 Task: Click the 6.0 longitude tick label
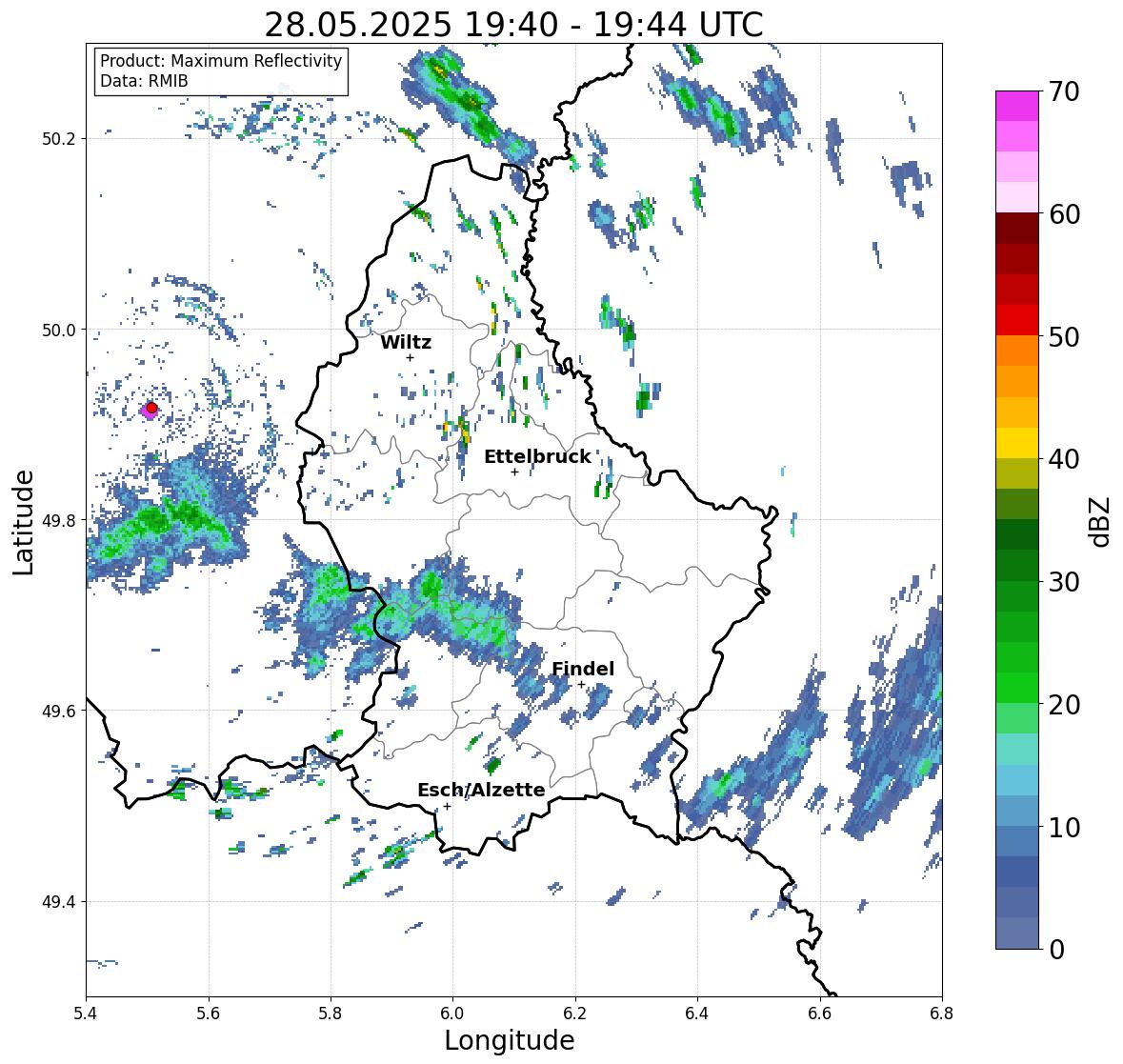[452, 1013]
